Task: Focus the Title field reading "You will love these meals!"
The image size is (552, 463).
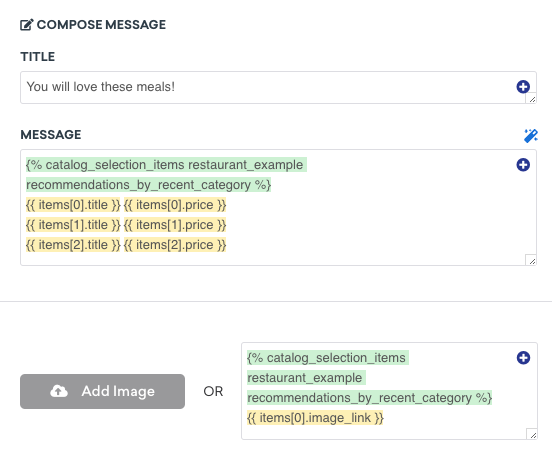Action: 278,87
